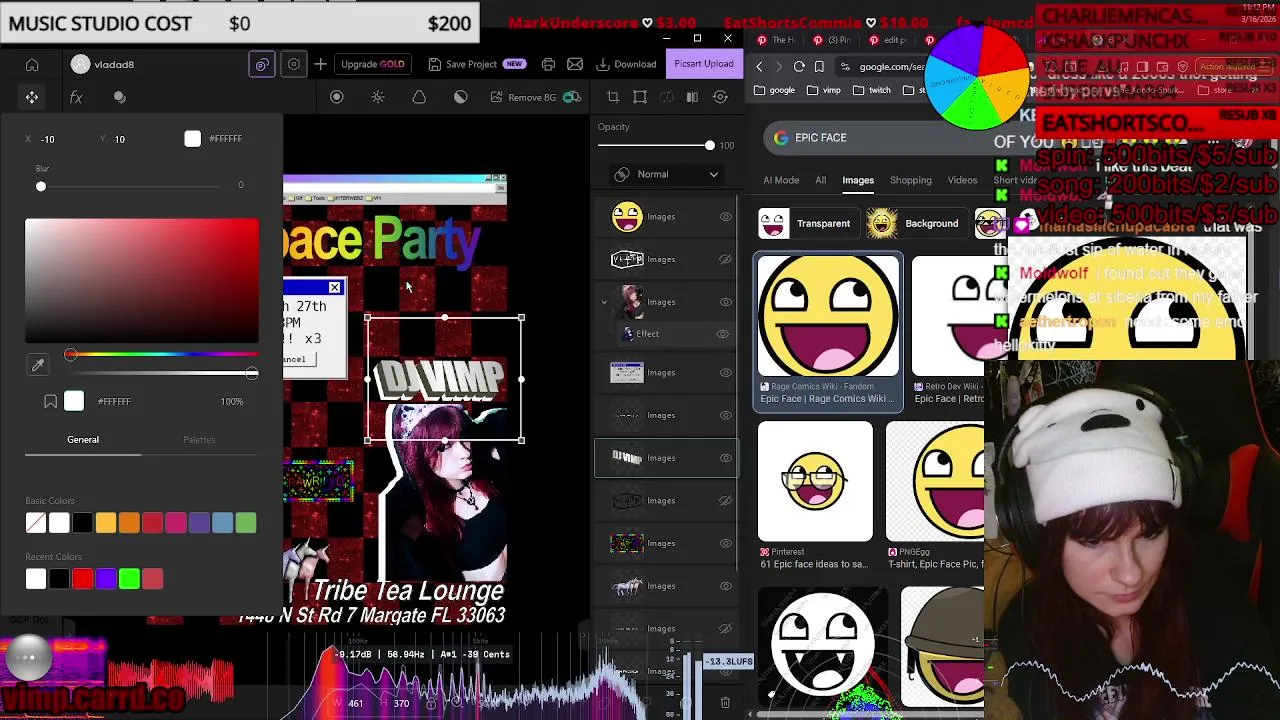Select the shape mask icon

coord(419,97)
